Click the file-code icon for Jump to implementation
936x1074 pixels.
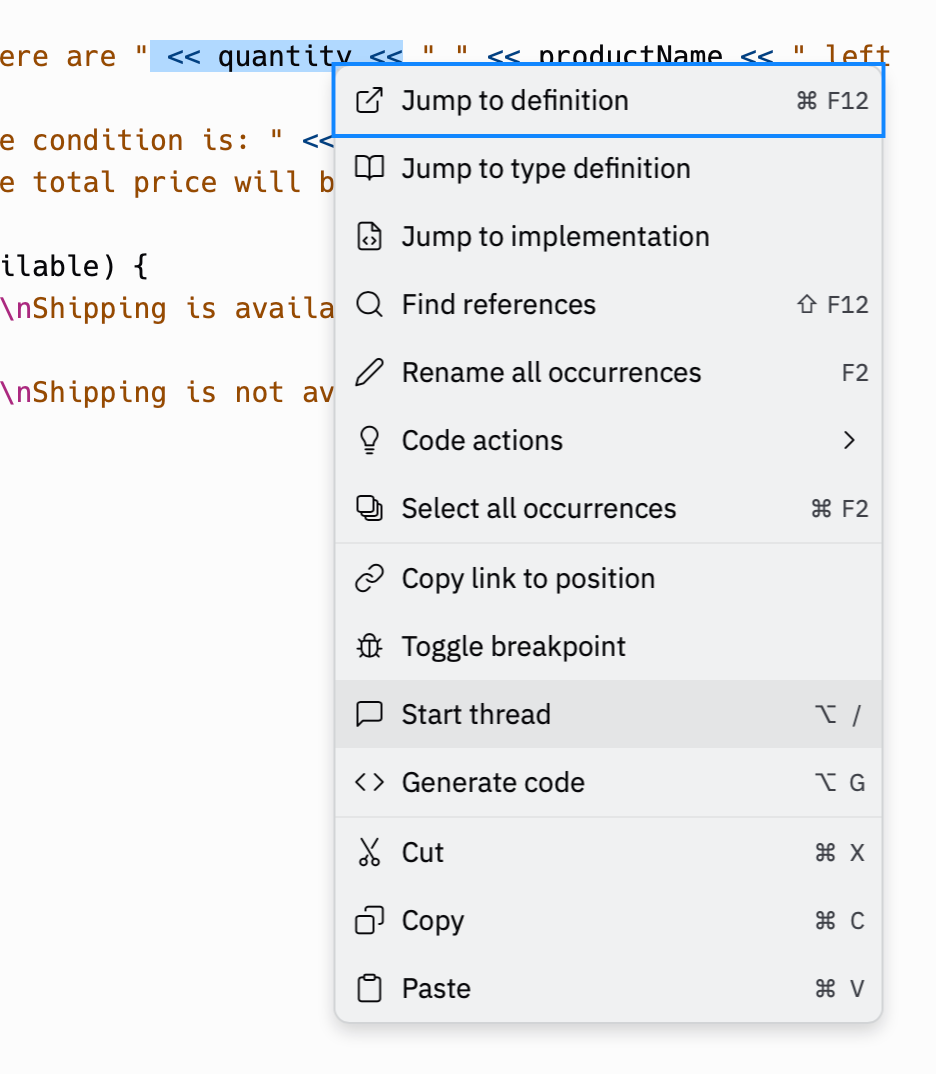[x=369, y=236]
